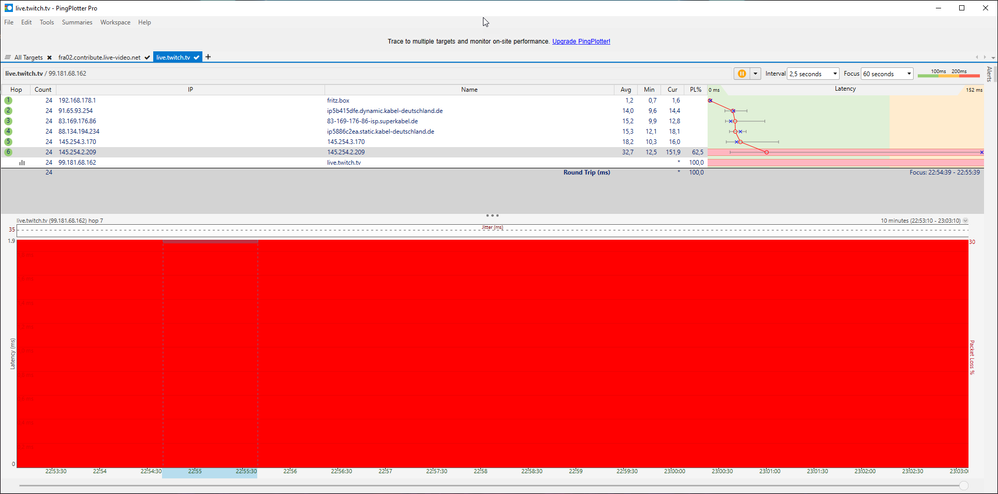
Task: Click the hostname fritz.box
Action: tap(338, 101)
